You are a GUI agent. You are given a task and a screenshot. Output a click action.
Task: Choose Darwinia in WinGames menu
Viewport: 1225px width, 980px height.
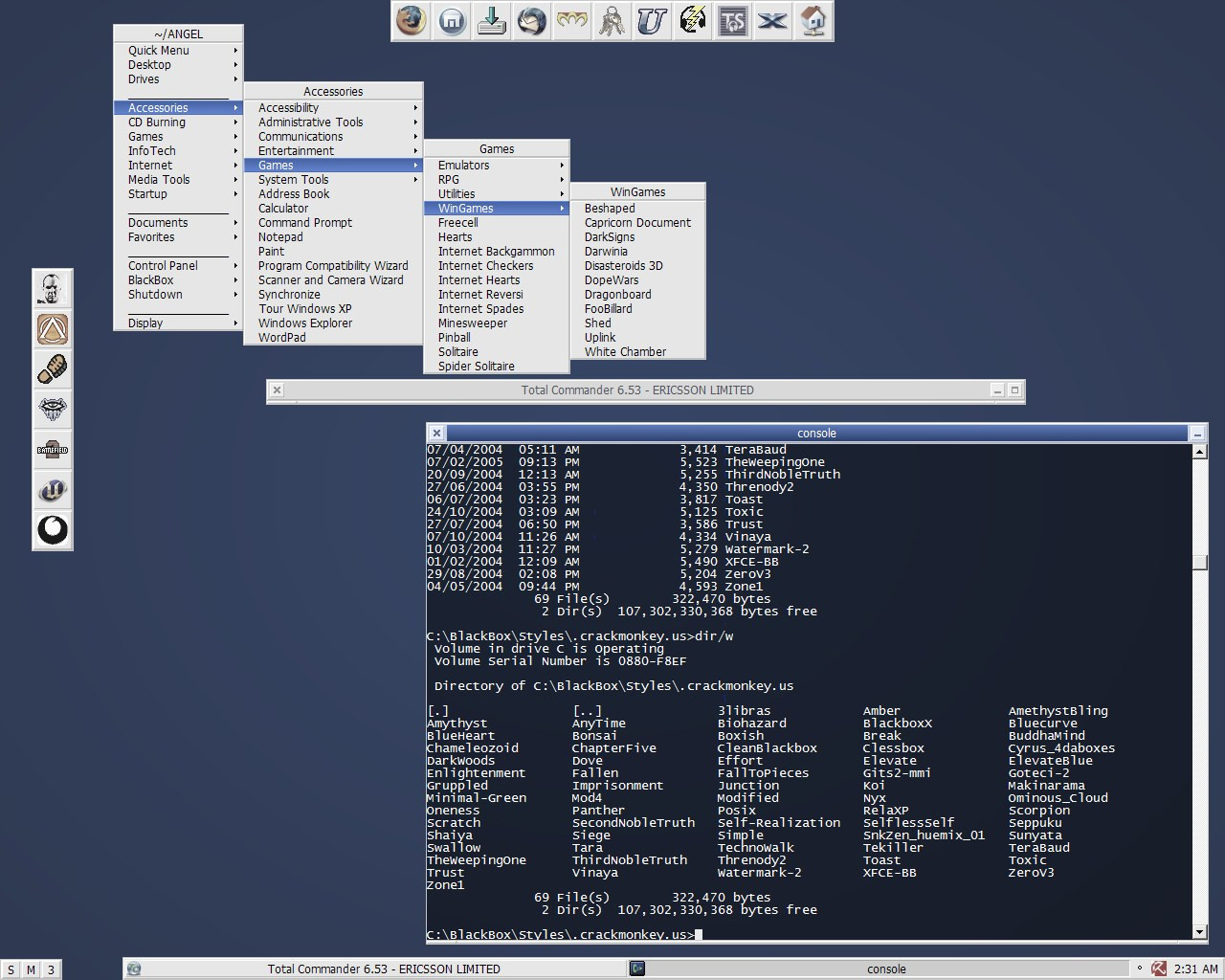(606, 252)
